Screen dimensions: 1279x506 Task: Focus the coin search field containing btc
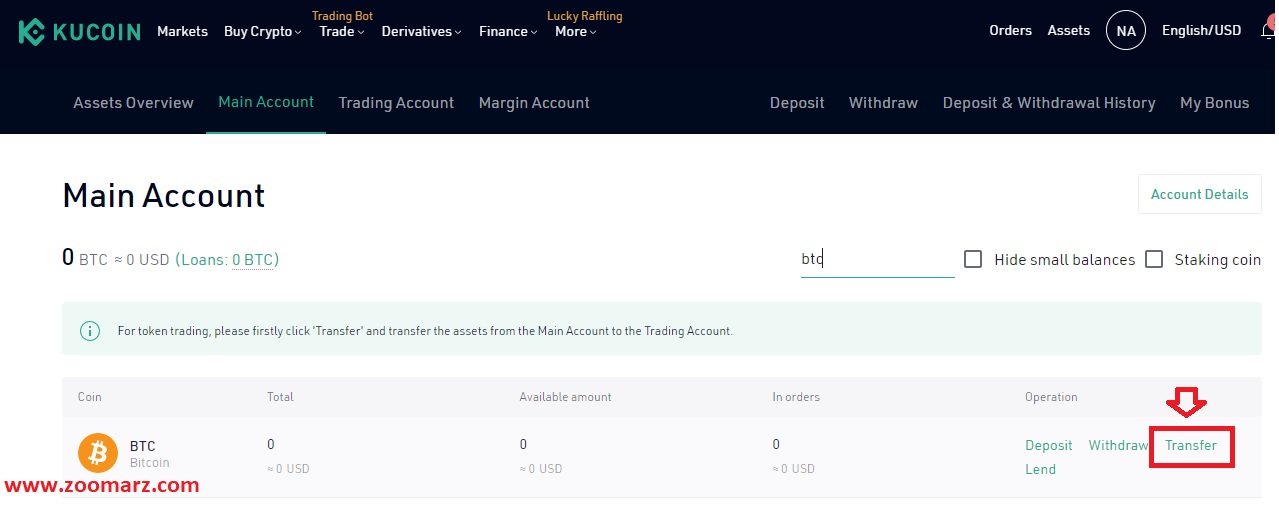878,259
